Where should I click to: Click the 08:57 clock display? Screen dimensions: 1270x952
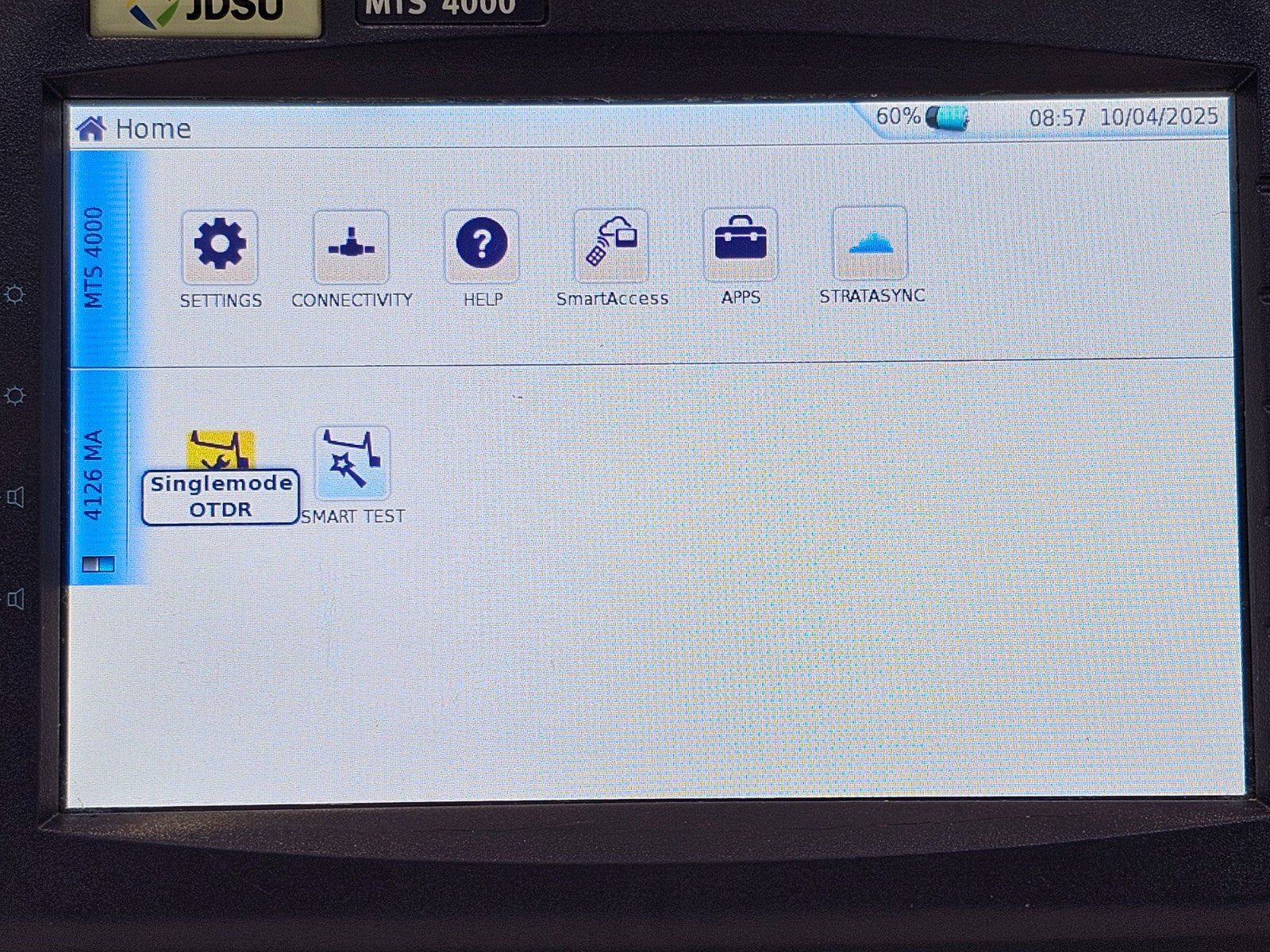tap(1057, 118)
